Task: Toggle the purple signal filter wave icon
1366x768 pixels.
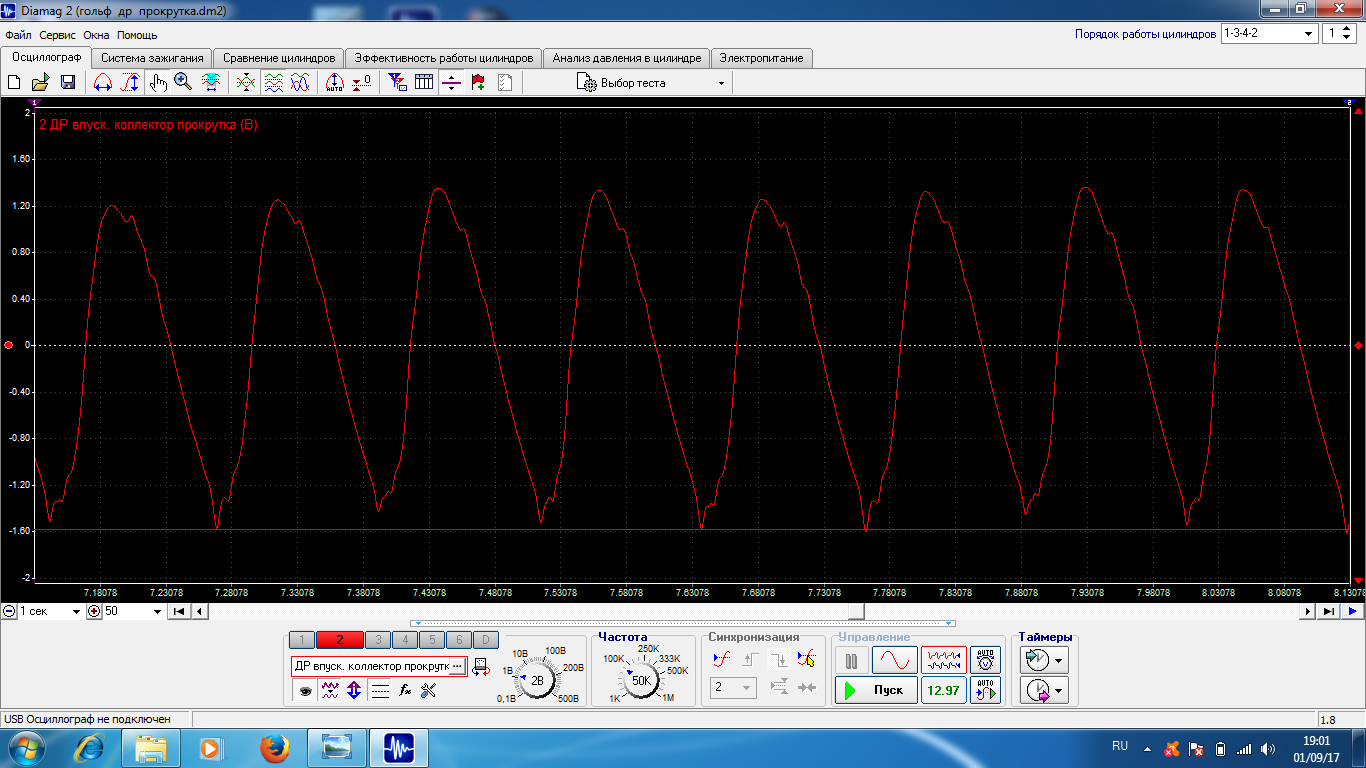Action: pos(330,690)
